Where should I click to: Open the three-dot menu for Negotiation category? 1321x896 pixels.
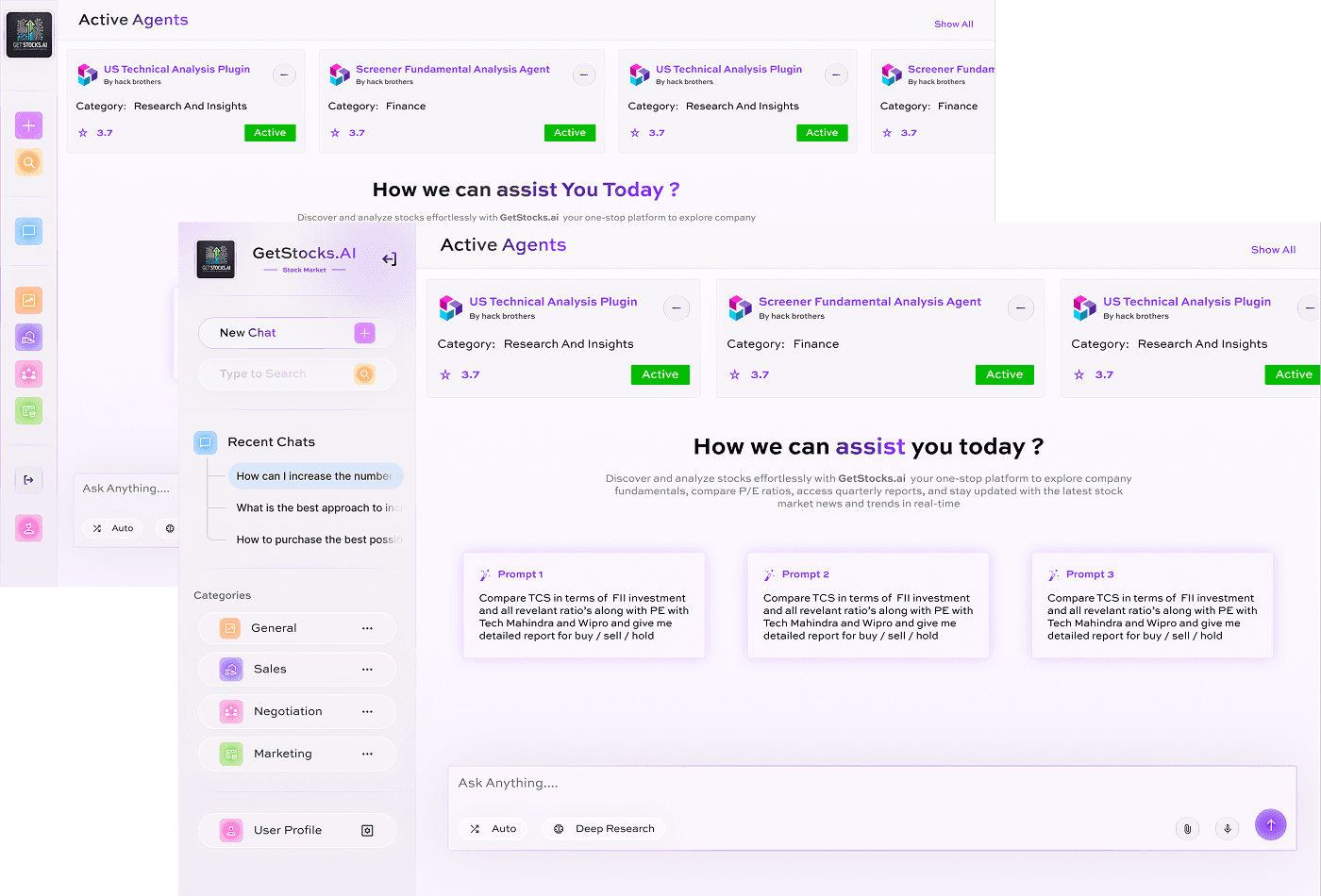click(367, 712)
